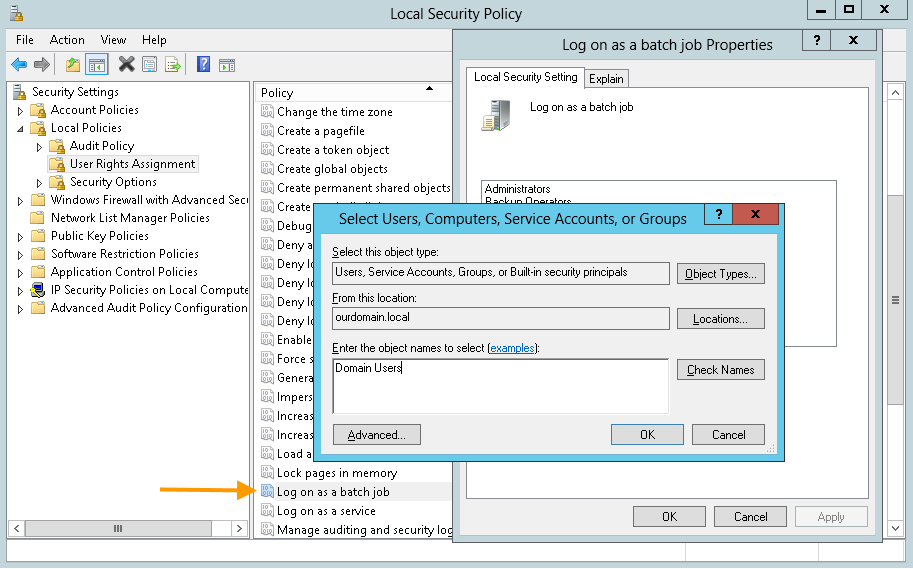Click the Audit Policy folder icon
The image size is (913, 569).
coord(57,146)
